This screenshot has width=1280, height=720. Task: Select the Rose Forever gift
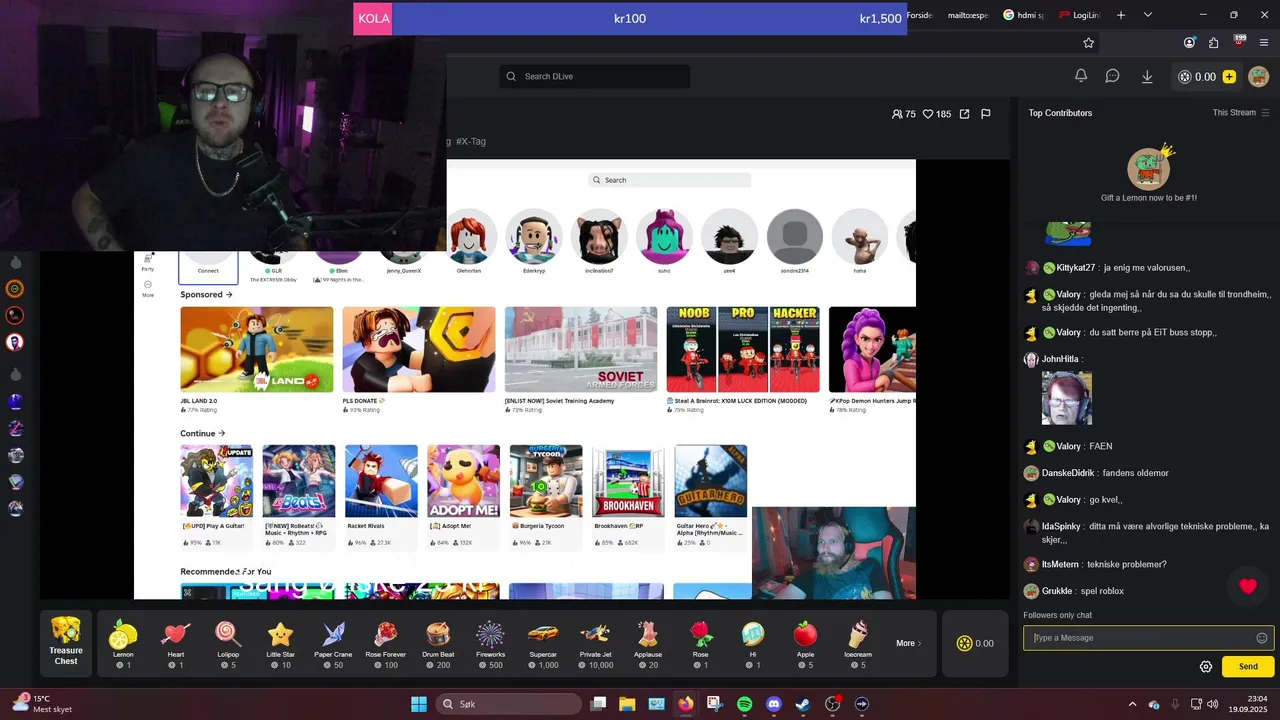(x=386, y=643)
